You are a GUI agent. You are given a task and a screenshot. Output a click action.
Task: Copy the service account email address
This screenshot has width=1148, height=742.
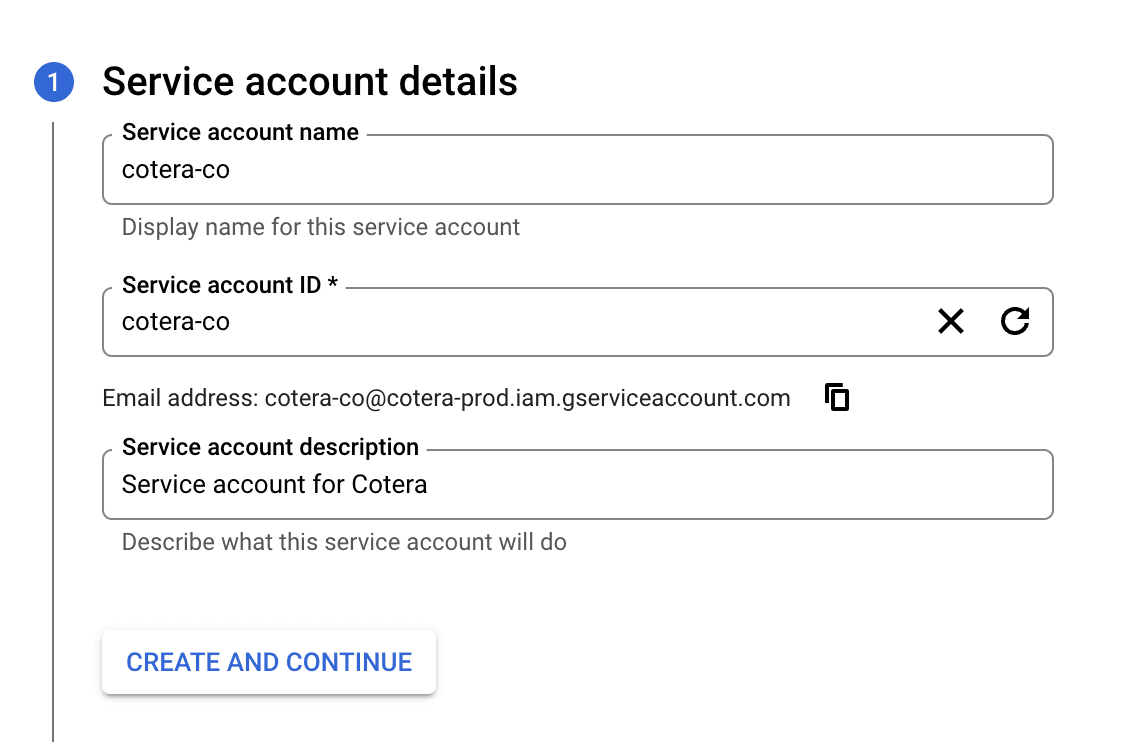pos(837,398)
